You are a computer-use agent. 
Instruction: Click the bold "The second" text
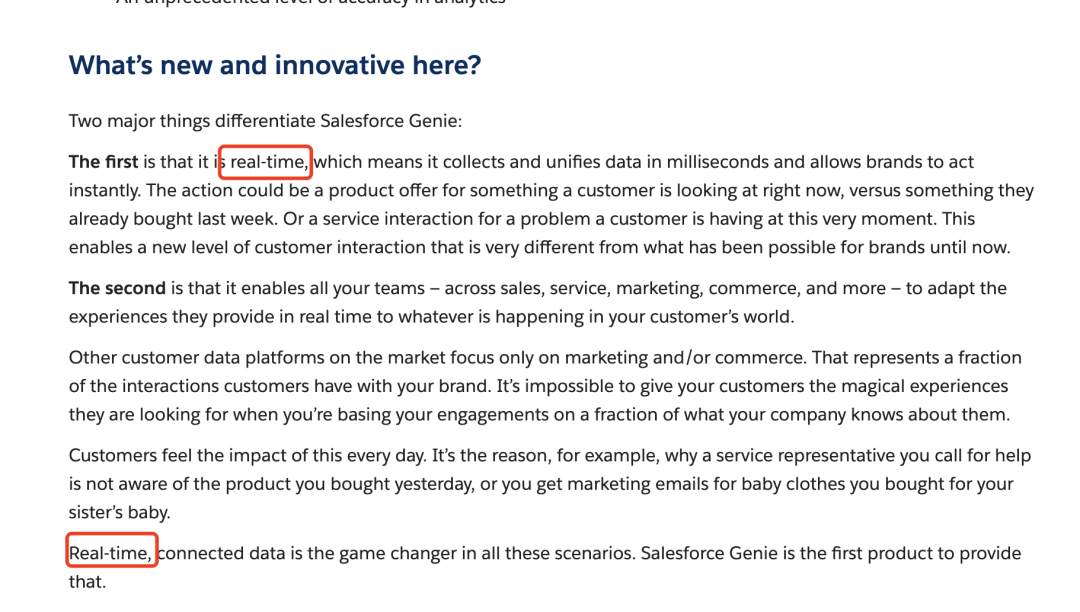tap(117, 288)
